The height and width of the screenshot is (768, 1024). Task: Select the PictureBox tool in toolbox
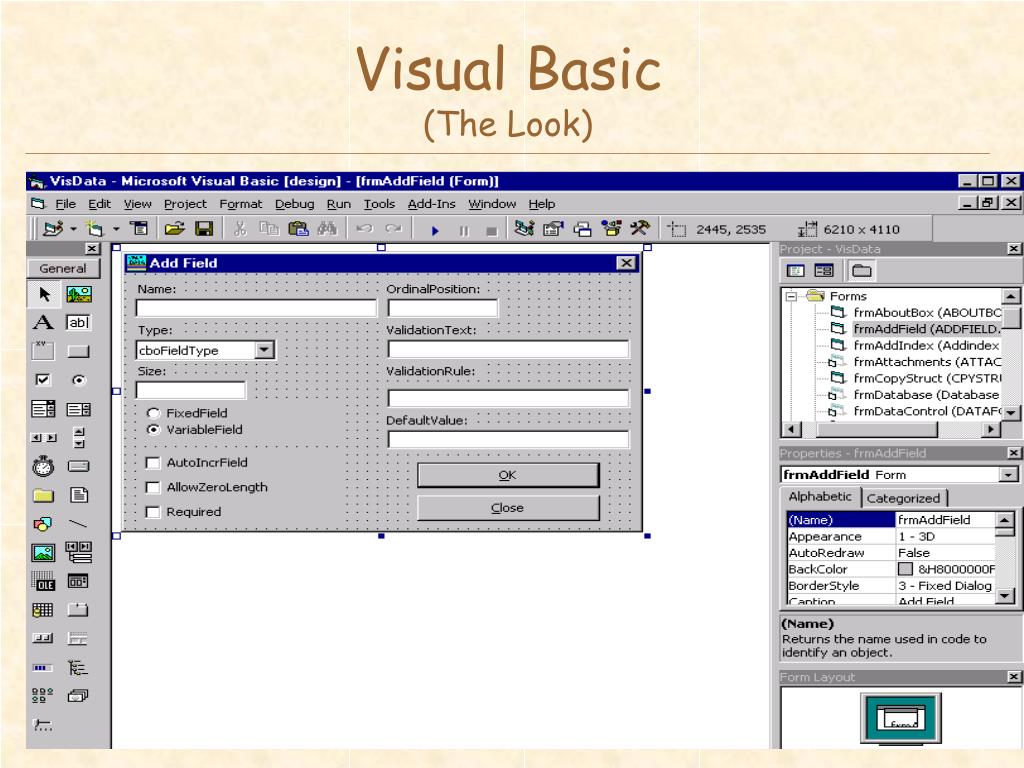coord(78,294)
